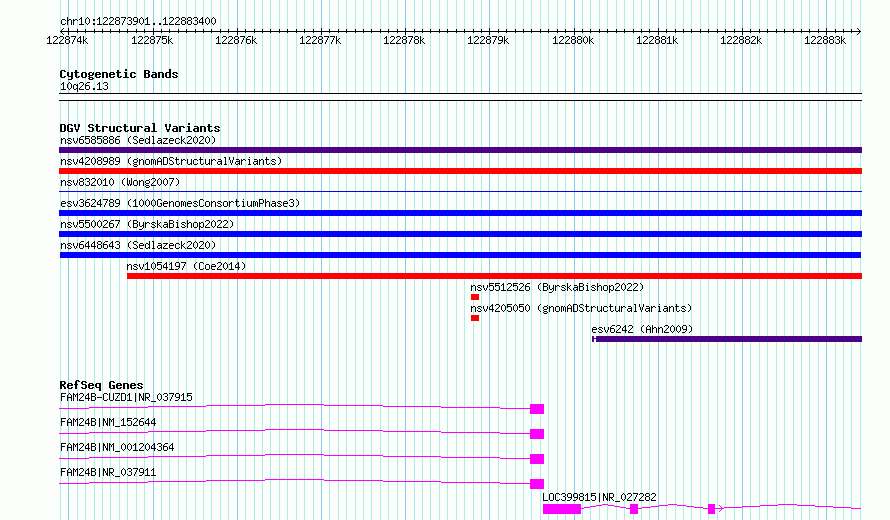Select the FAM24B NM_001204364 exon block
Image resolution: width=890 pixels, height=520 pixels.
click(537, 459)
